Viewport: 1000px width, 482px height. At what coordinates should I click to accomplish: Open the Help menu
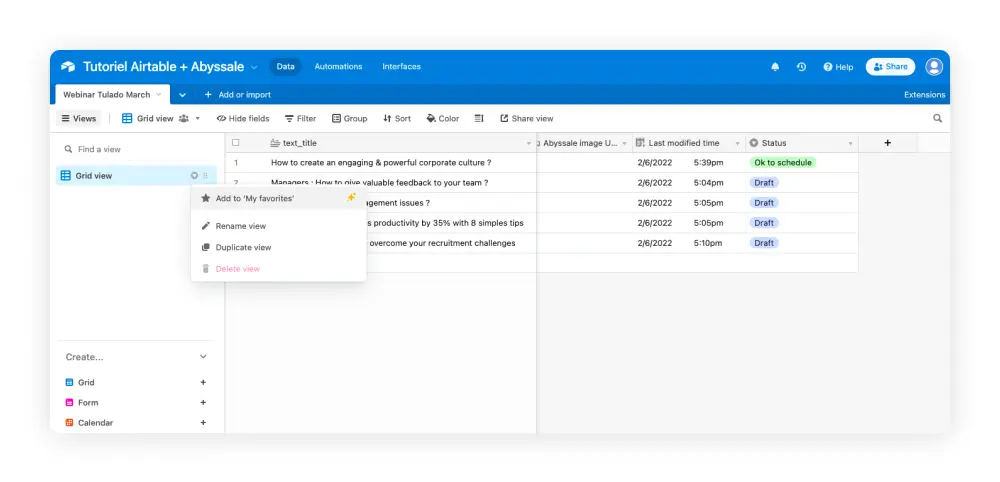point(838,66)
